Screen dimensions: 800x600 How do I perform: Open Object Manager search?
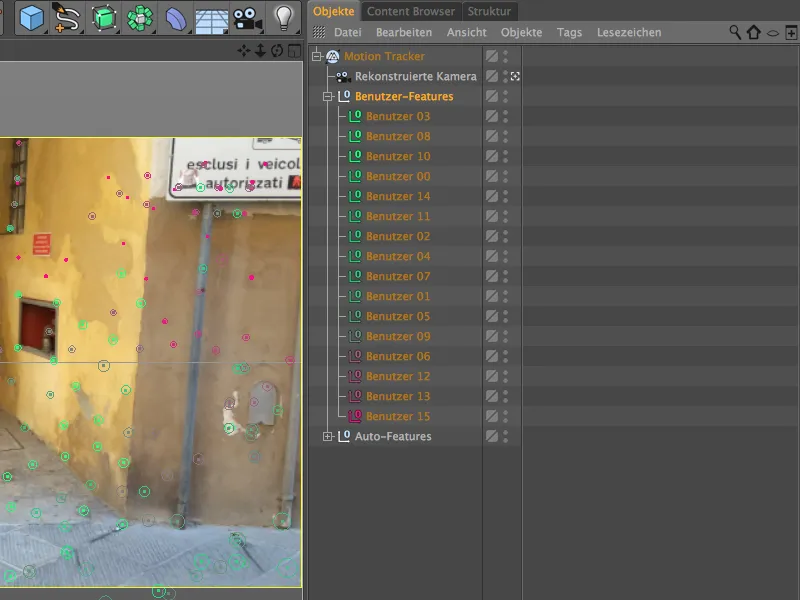735,32
